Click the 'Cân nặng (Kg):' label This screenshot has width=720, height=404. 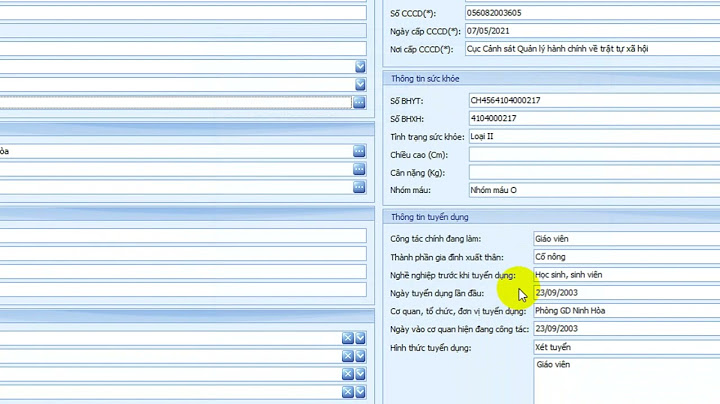click(418, 173)
